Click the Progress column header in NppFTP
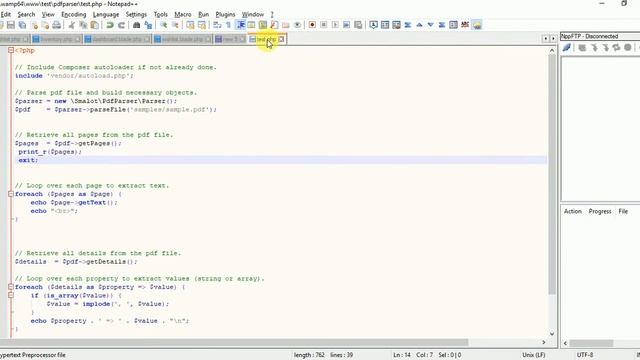Viewport: 640px width, 360px height. (x=600, y=211)
